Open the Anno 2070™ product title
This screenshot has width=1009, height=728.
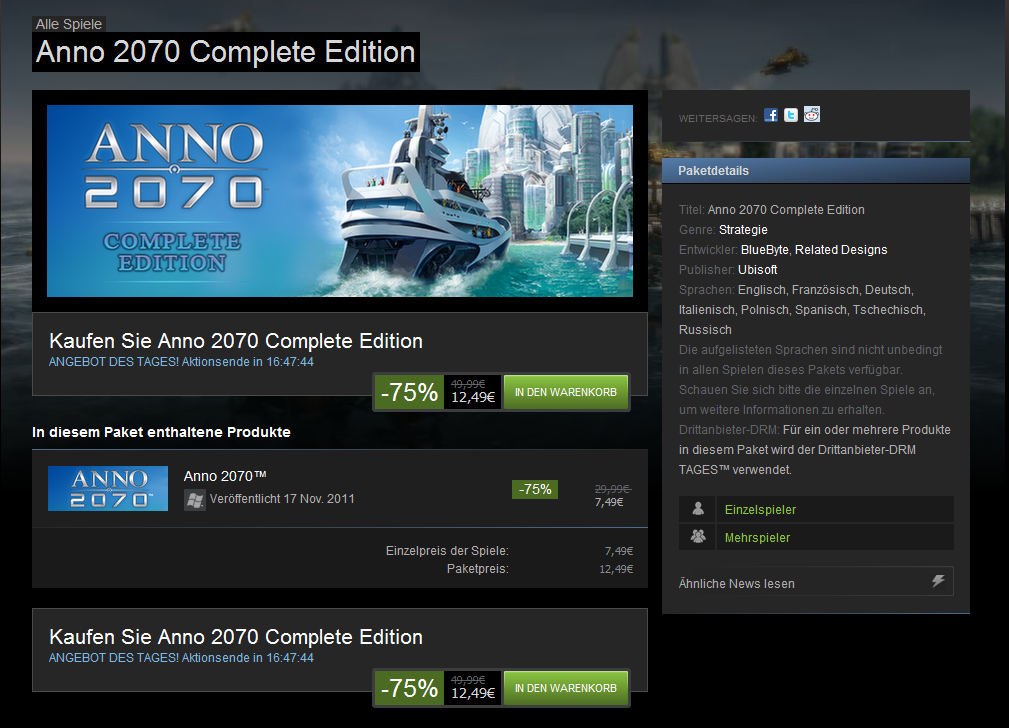pyautogui.click(x=225, y=476)
